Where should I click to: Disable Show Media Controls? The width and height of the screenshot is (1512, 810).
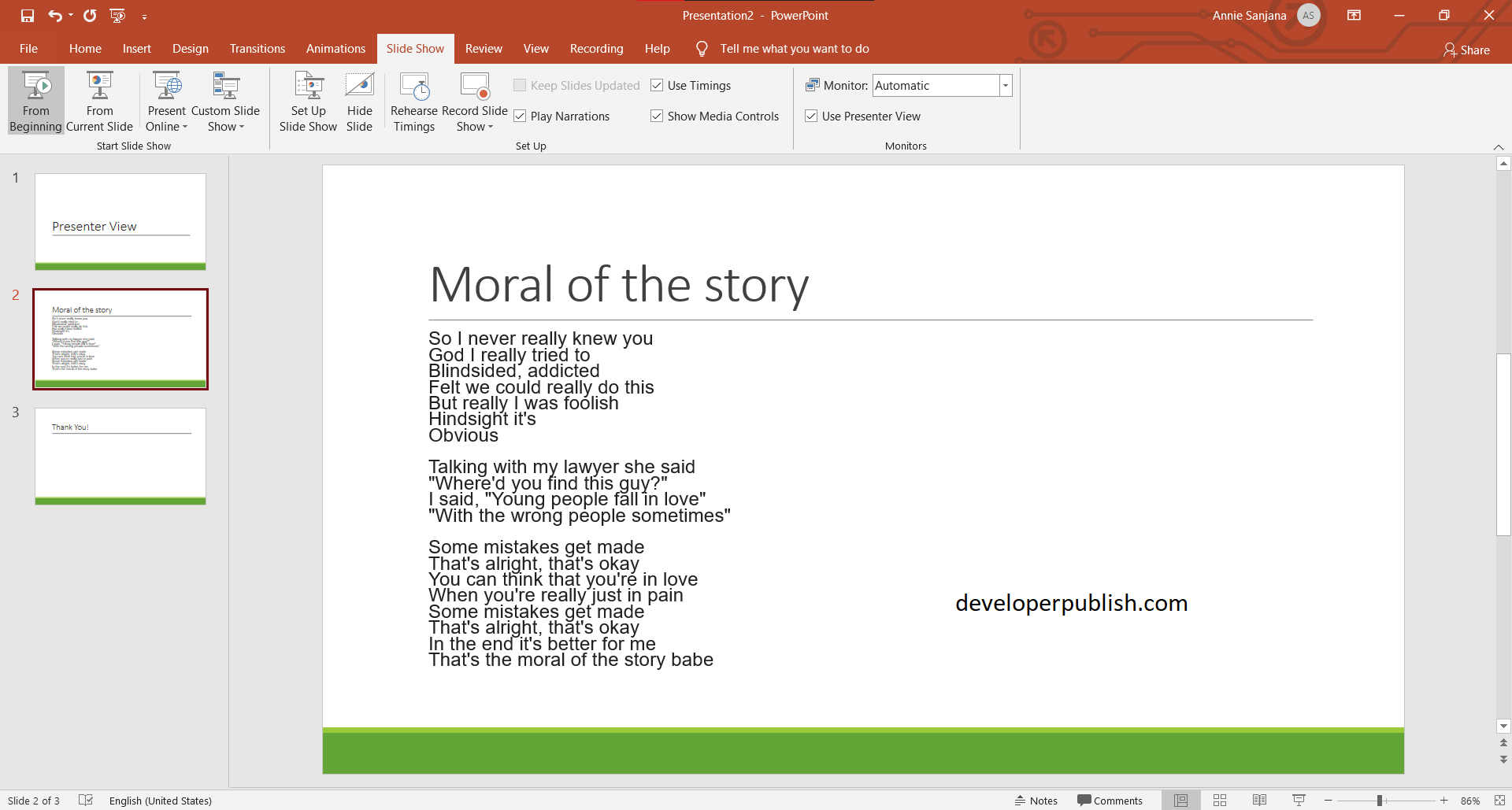(658, 116)
